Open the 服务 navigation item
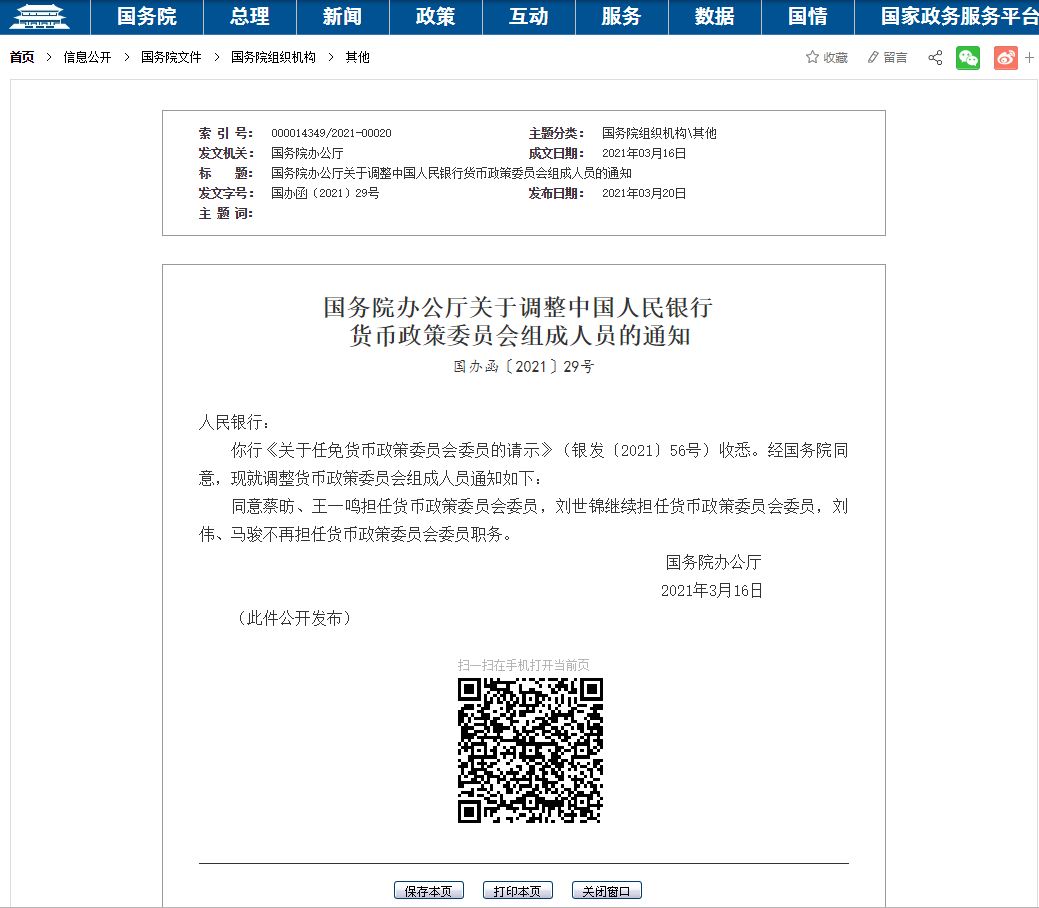The width and height of the screenshot is (1039, 908). point(621,16)
